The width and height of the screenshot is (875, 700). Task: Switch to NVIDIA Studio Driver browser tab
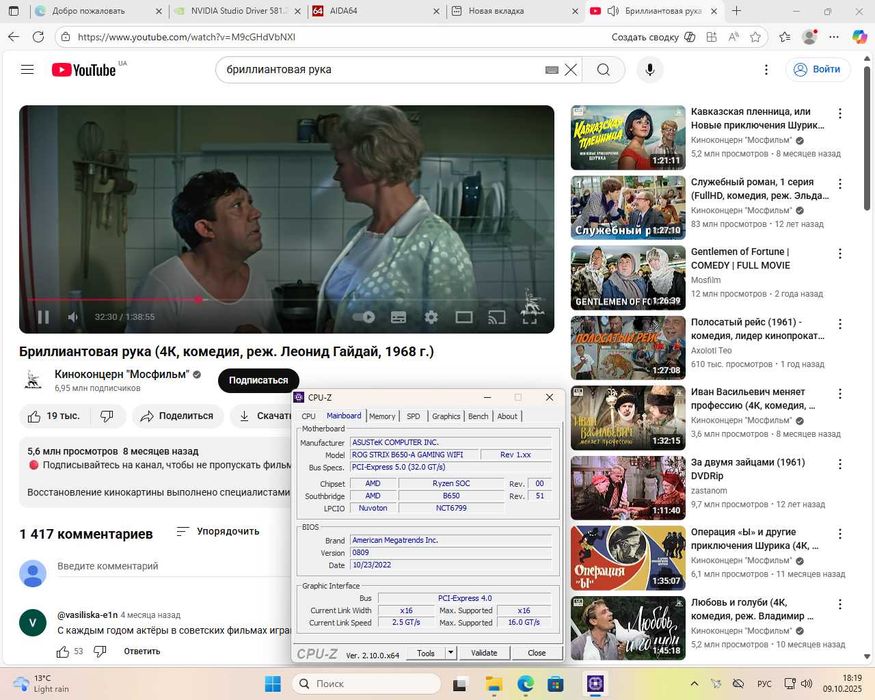[237, 11]
